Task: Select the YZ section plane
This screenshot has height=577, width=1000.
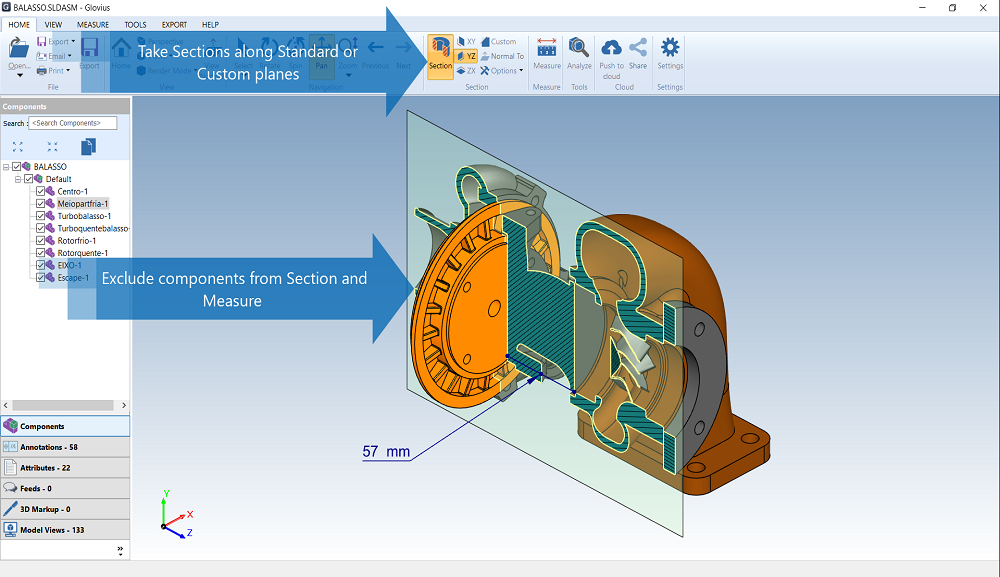Action: point(466,56)
